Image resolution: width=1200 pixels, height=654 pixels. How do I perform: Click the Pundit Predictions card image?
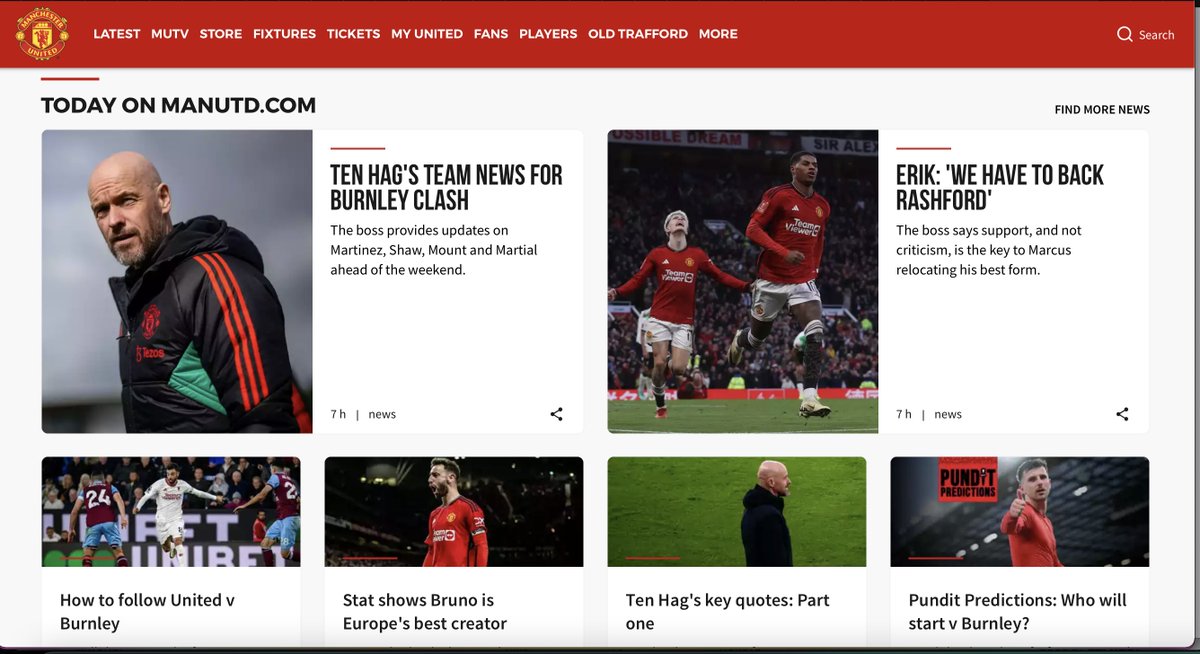tap(1020, 512)
